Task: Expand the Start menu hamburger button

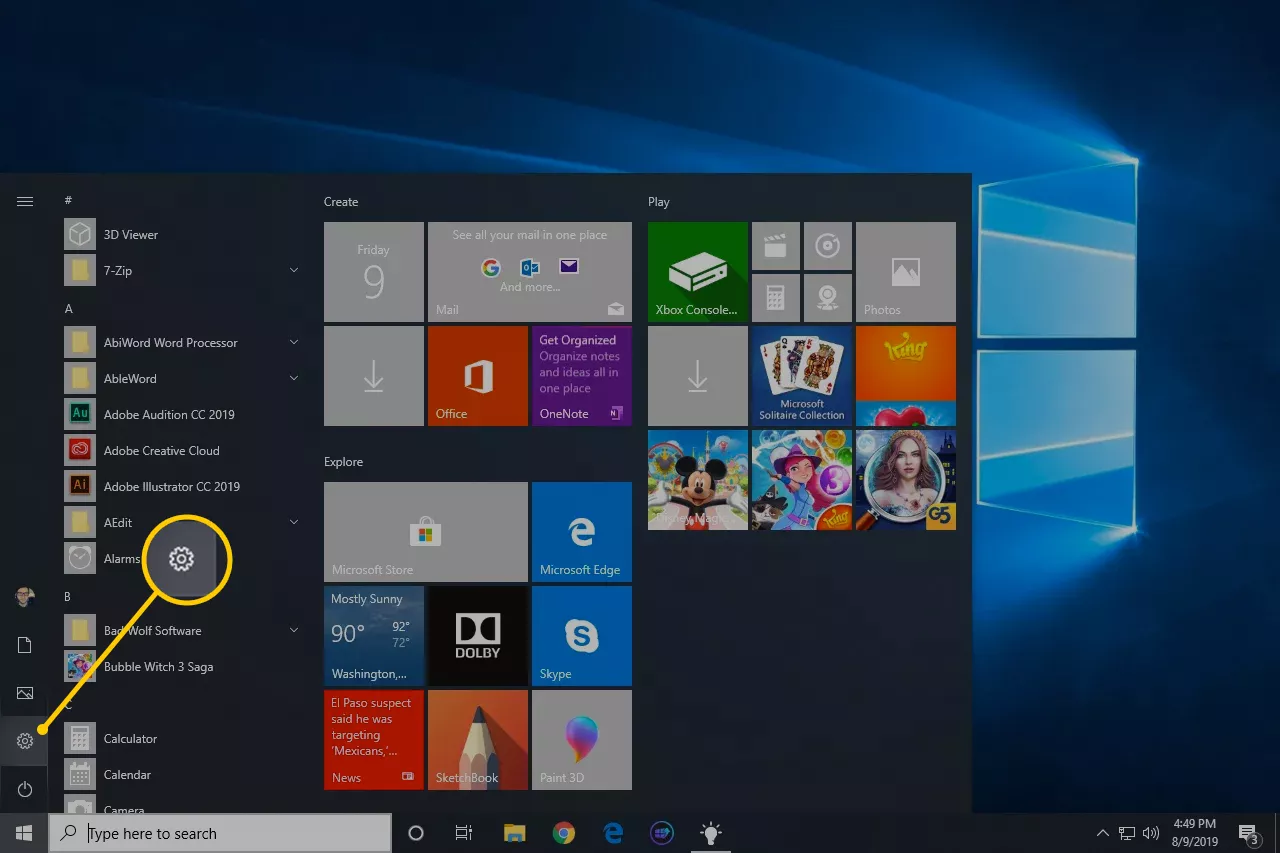Action: (x=25, y=202)
